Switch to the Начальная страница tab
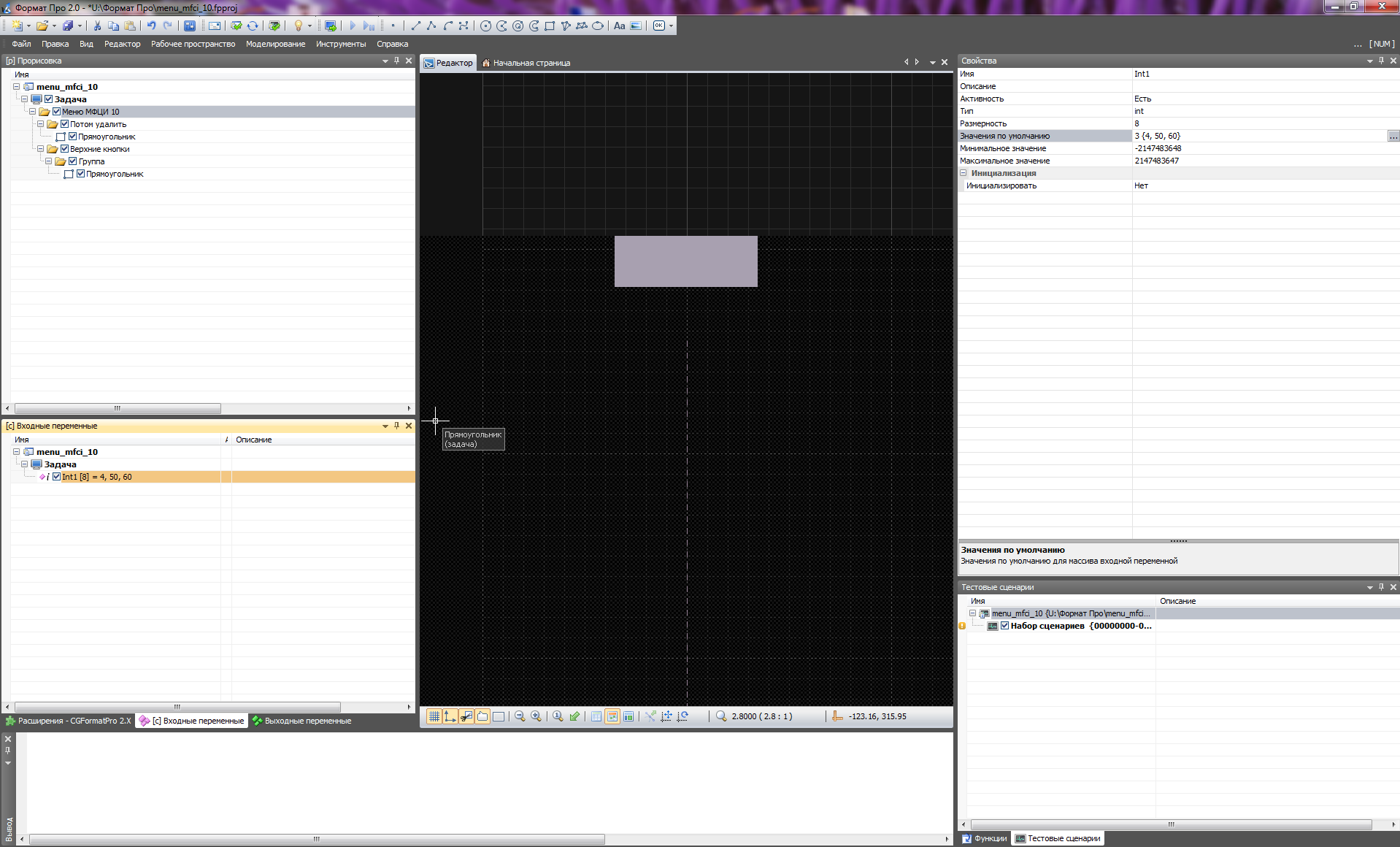Screen dimensions: 1400x847 (x=531, y=63)
